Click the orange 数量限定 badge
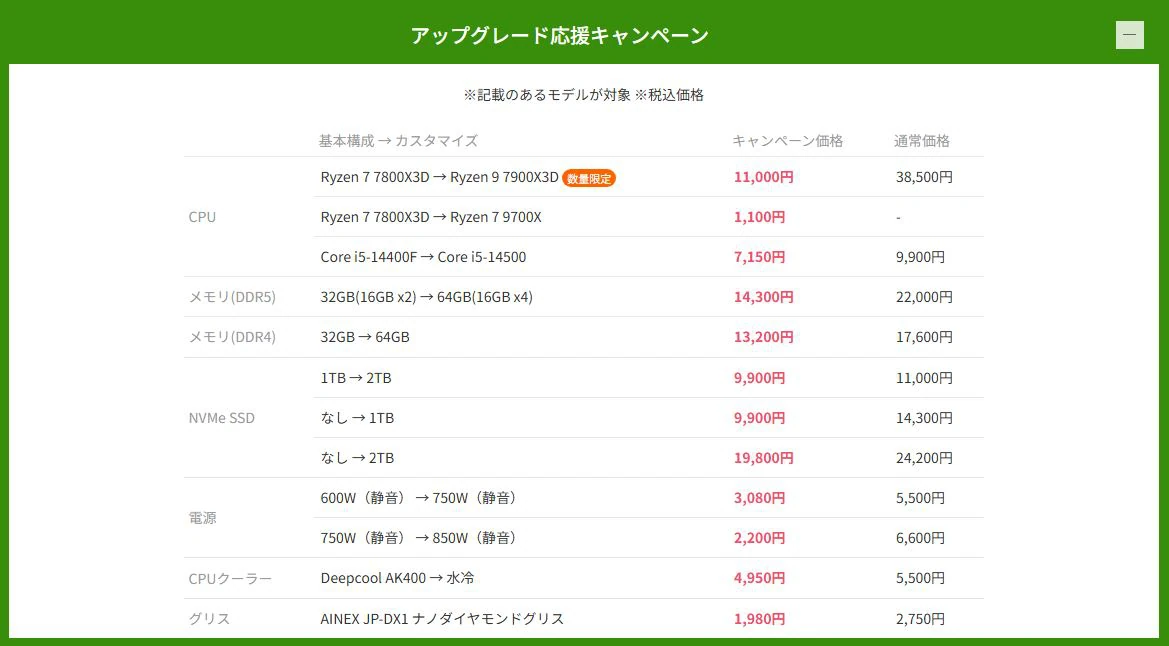 point(588,178)
